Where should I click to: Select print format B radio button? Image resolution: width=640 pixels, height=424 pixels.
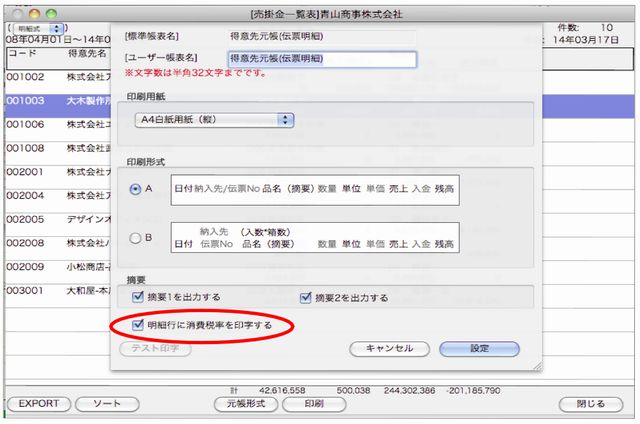click(135, 238)
